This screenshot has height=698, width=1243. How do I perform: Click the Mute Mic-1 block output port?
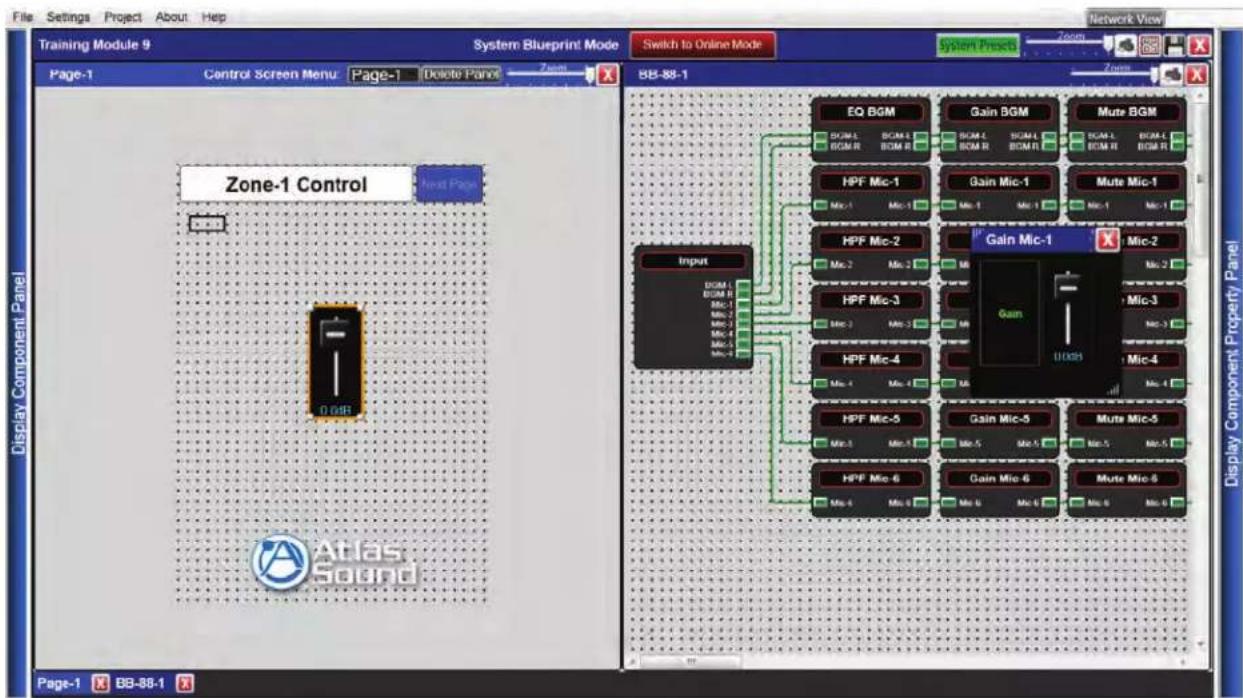click(1178, 205)
